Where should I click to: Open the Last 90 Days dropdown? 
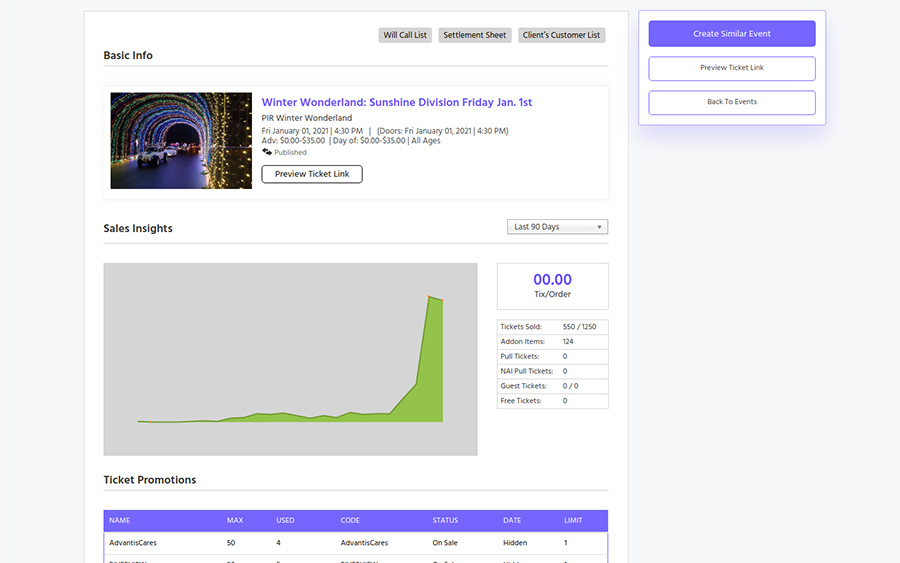(557, 227)
